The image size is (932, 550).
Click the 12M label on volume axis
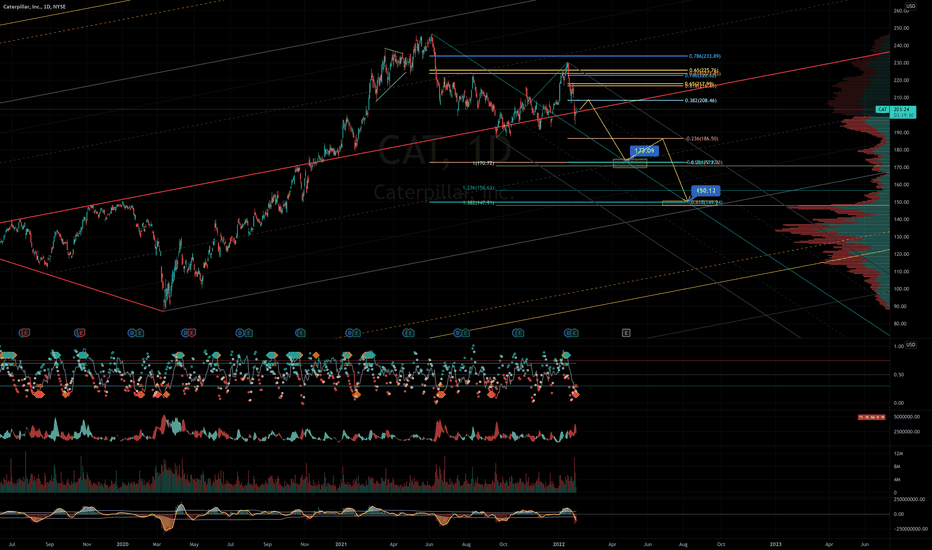(898, 454)
